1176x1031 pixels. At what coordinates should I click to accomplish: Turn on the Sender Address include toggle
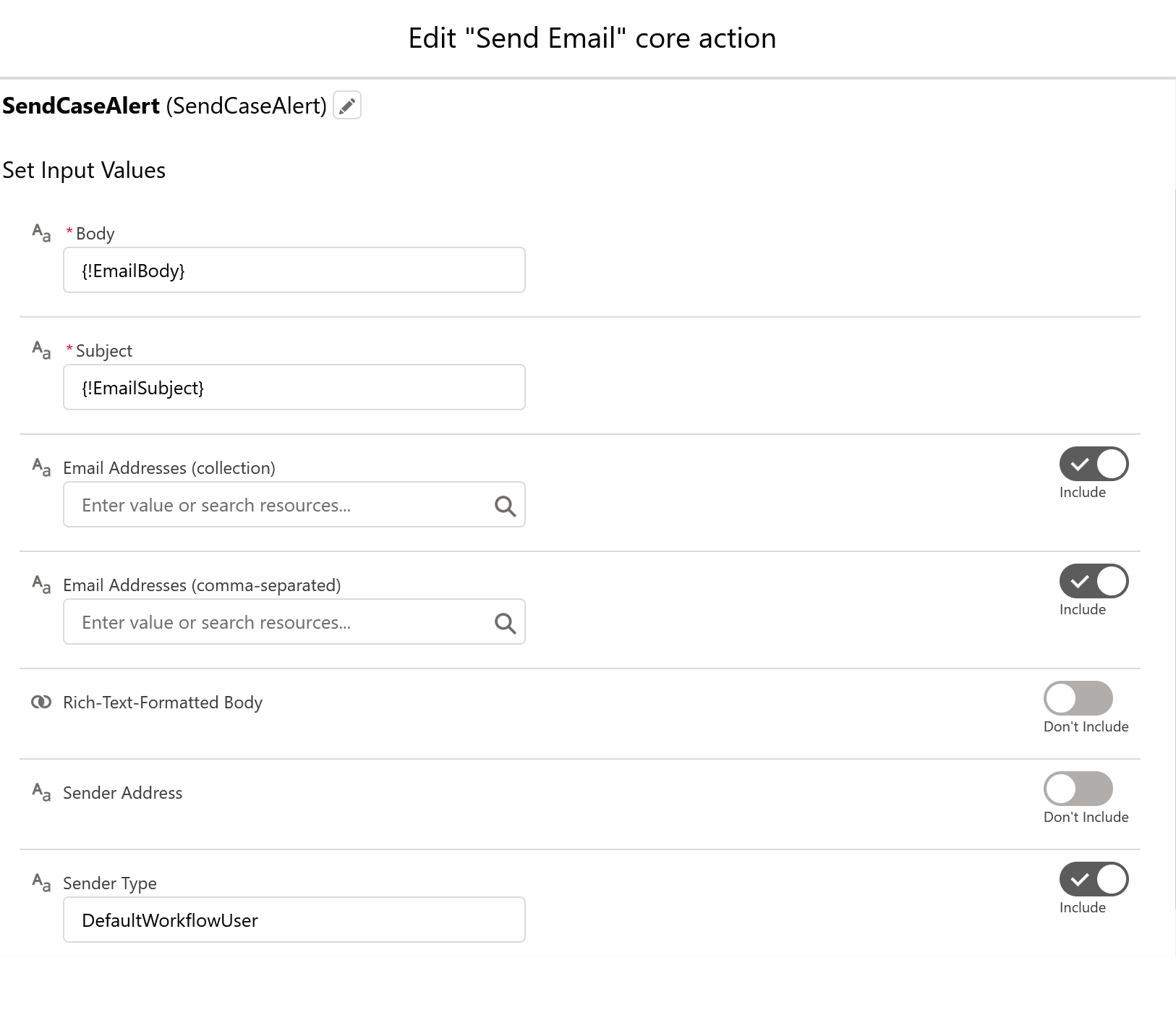[x=1078, y=789]
